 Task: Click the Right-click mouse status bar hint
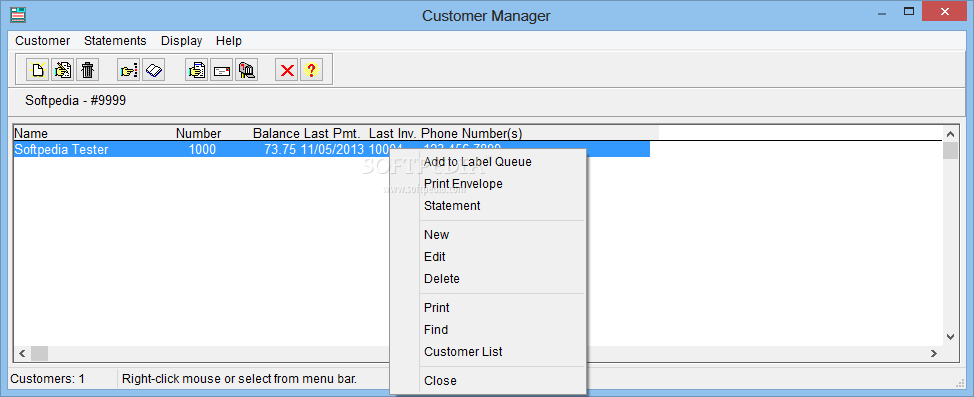click(x=240, y=378)
